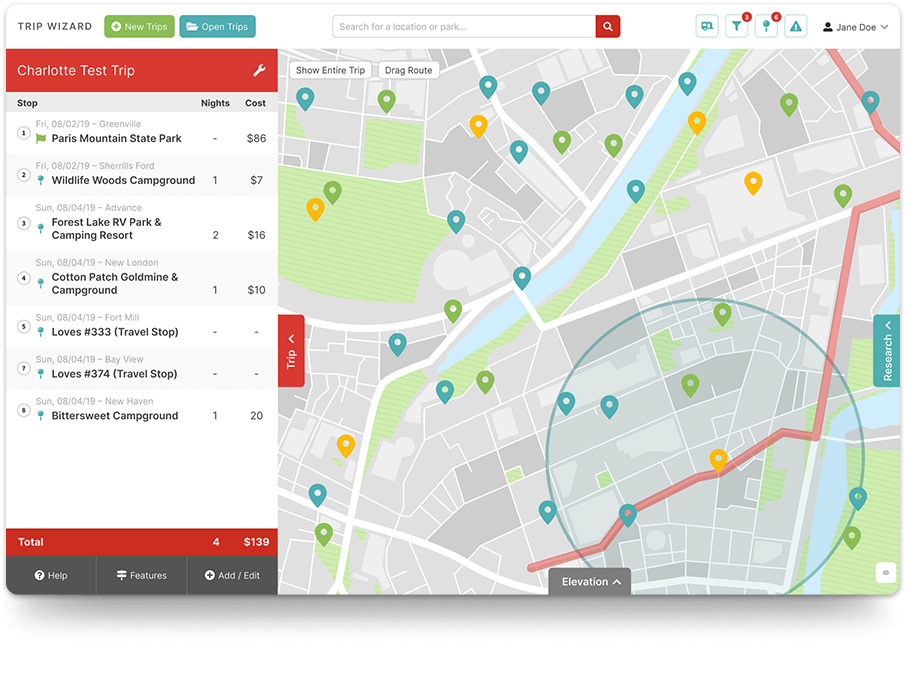
Task: Select Bittersweet Campground stop
Action: (x=142, y=410)
